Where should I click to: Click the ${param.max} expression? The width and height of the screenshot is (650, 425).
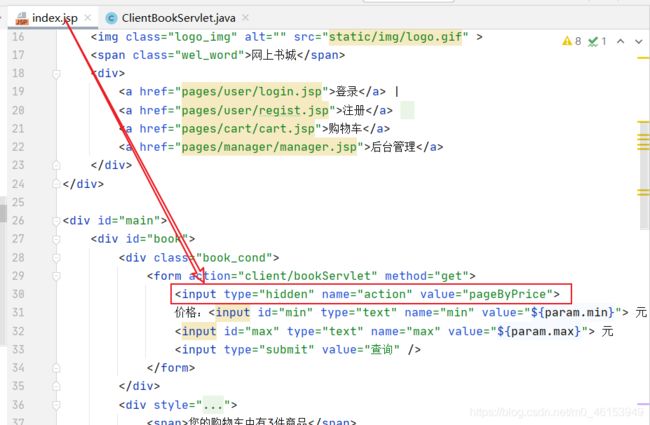point(538,331)
